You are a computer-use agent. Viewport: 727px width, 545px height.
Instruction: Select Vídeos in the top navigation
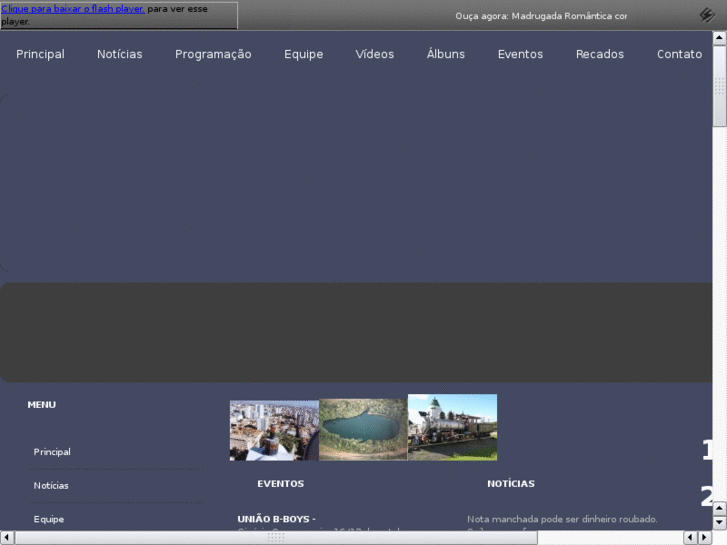375,54
